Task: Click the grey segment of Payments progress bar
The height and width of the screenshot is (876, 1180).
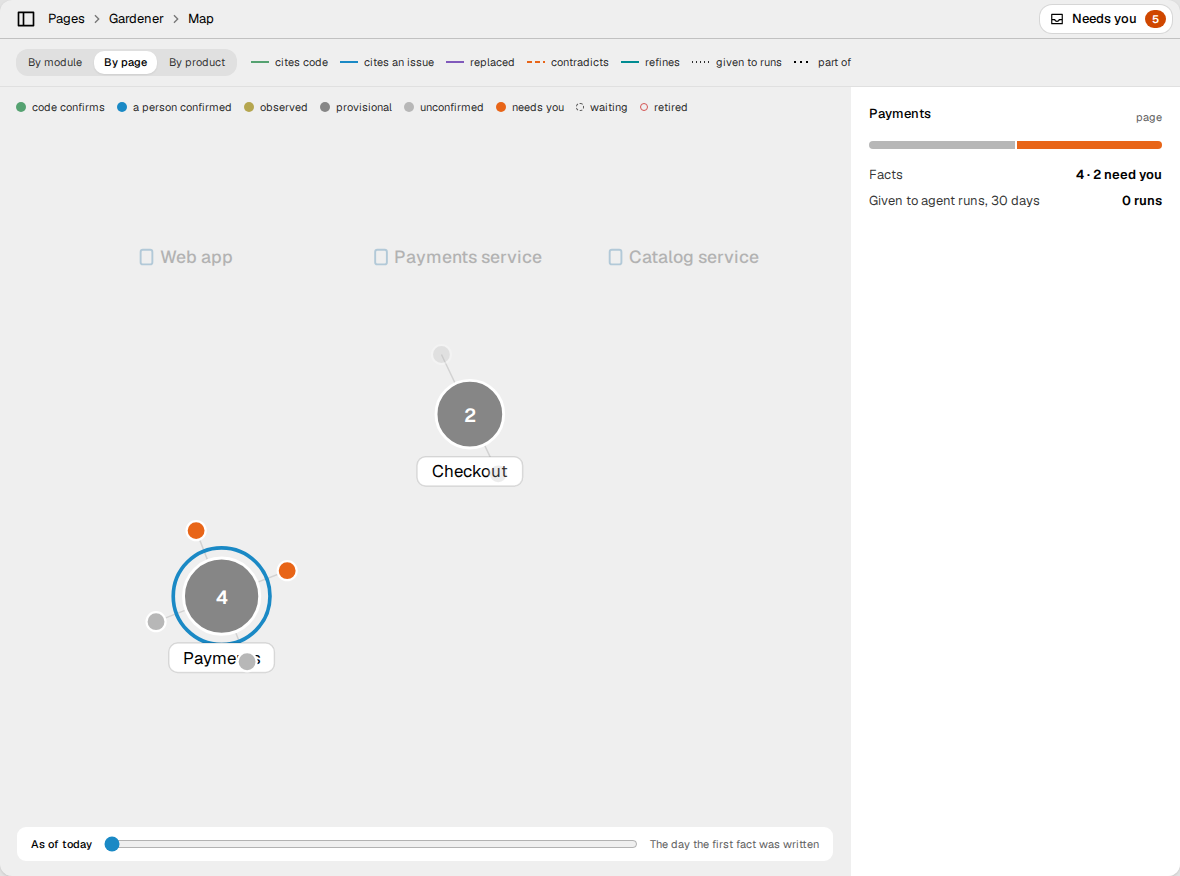Action: pos(941,144)
